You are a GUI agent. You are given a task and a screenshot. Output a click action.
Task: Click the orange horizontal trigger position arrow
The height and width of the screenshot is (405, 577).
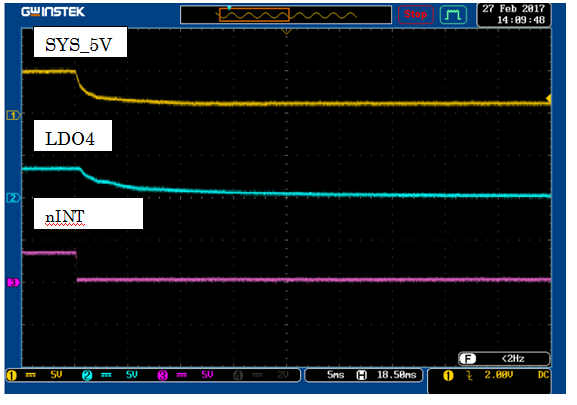tap(286, 32)
